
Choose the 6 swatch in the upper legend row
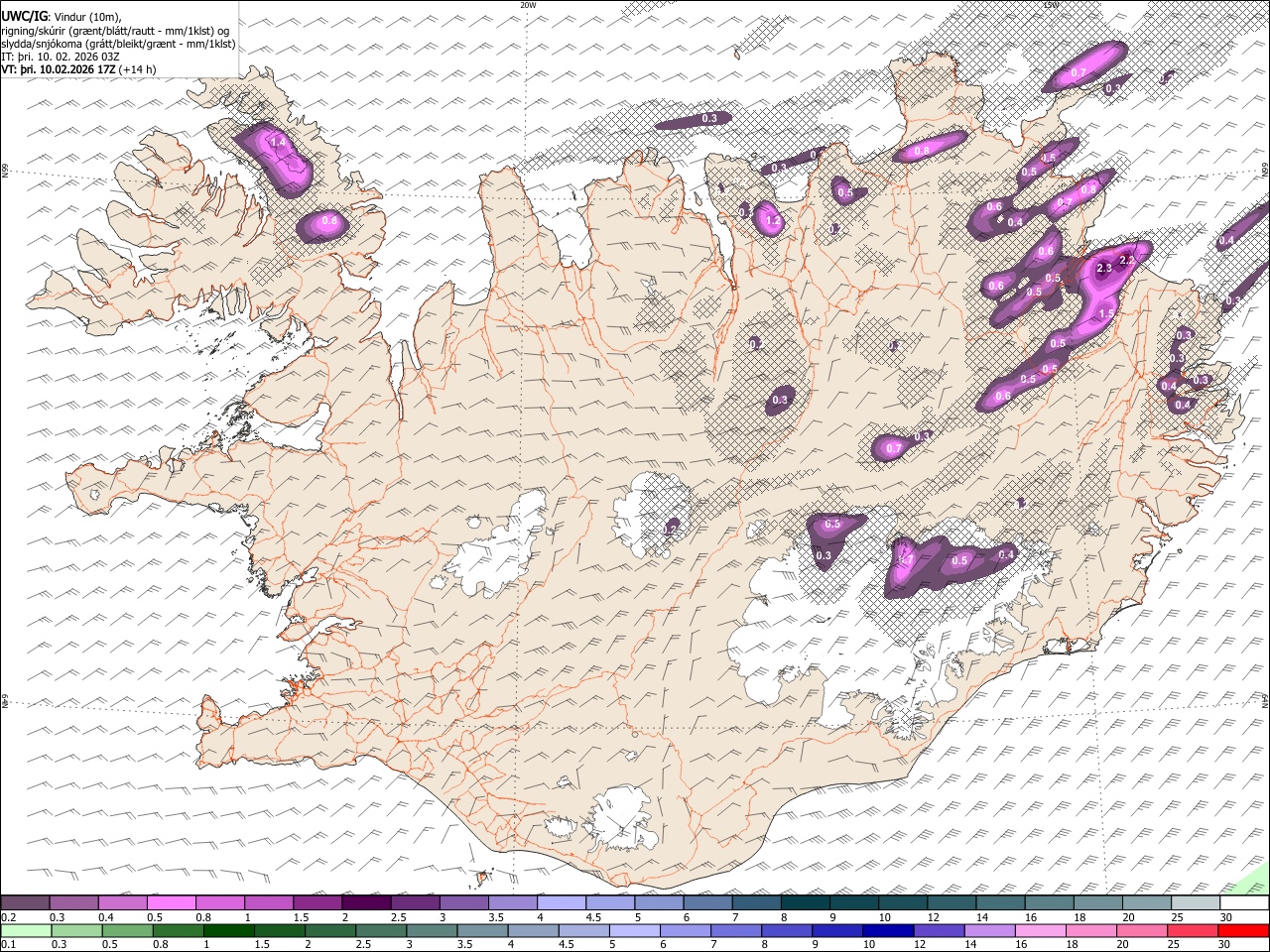click(x=708, y=903)
